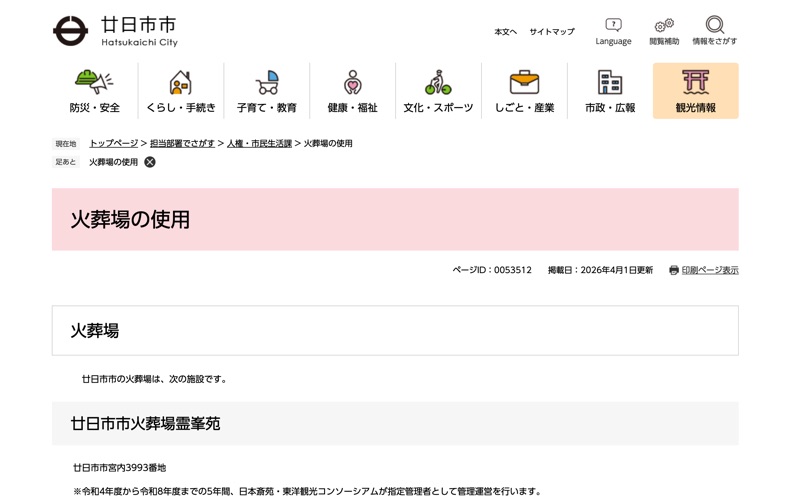Open the くらし・手続き menu label

[181, 108]
